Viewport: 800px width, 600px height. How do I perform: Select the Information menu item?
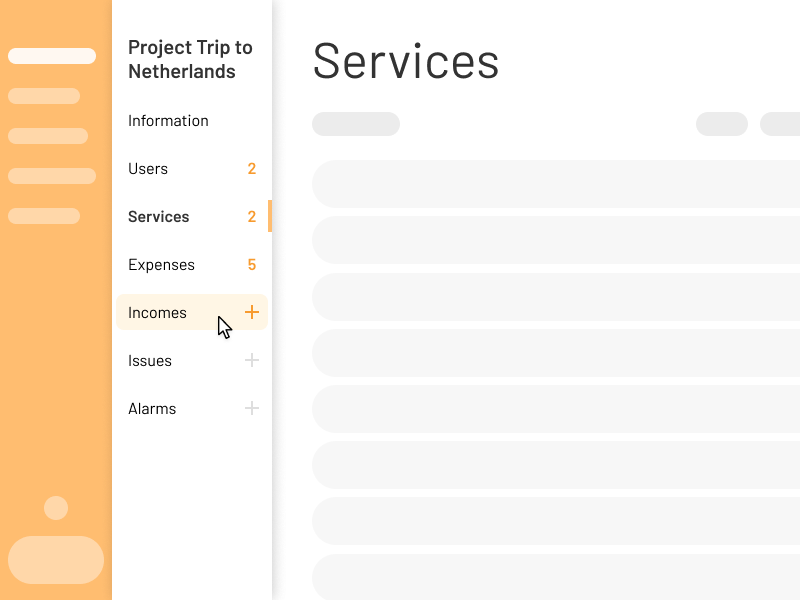[x=168, y=121]
